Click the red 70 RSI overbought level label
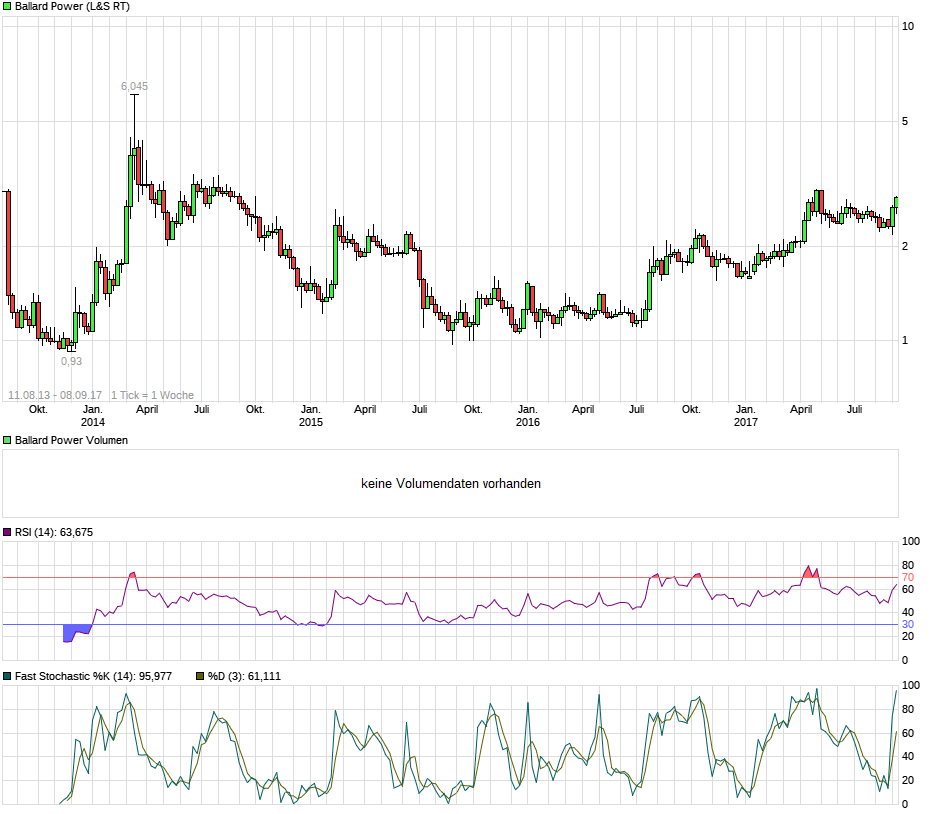Viewport: 940px width, 814px height. tap(908, 577)
